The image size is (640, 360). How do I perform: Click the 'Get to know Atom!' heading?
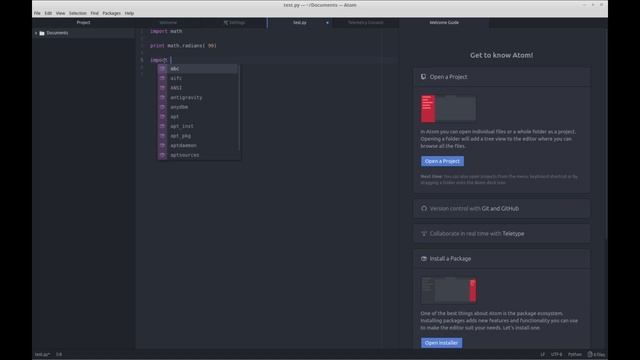point(501,55)
